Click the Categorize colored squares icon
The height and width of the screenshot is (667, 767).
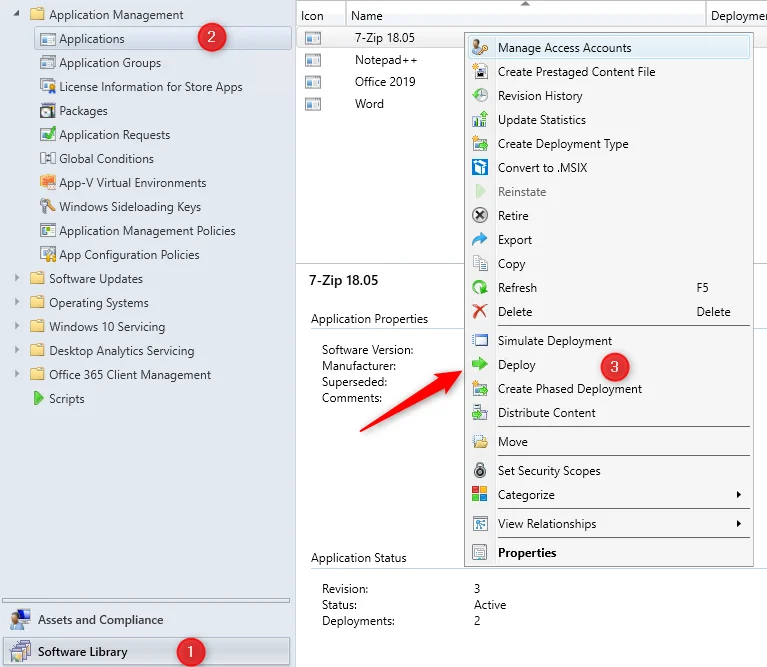point(480,494)
